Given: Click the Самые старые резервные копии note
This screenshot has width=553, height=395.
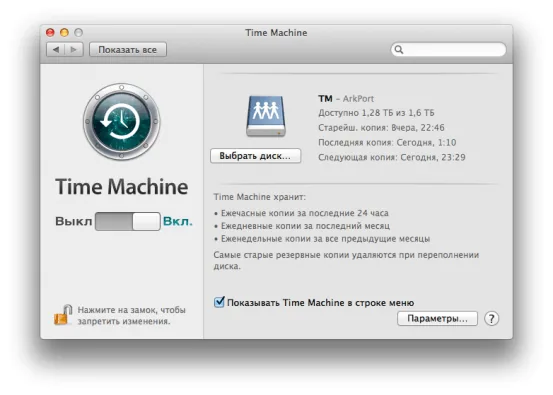Looking at the screenshot, I should pyautogui.click(x=346, y=260).
